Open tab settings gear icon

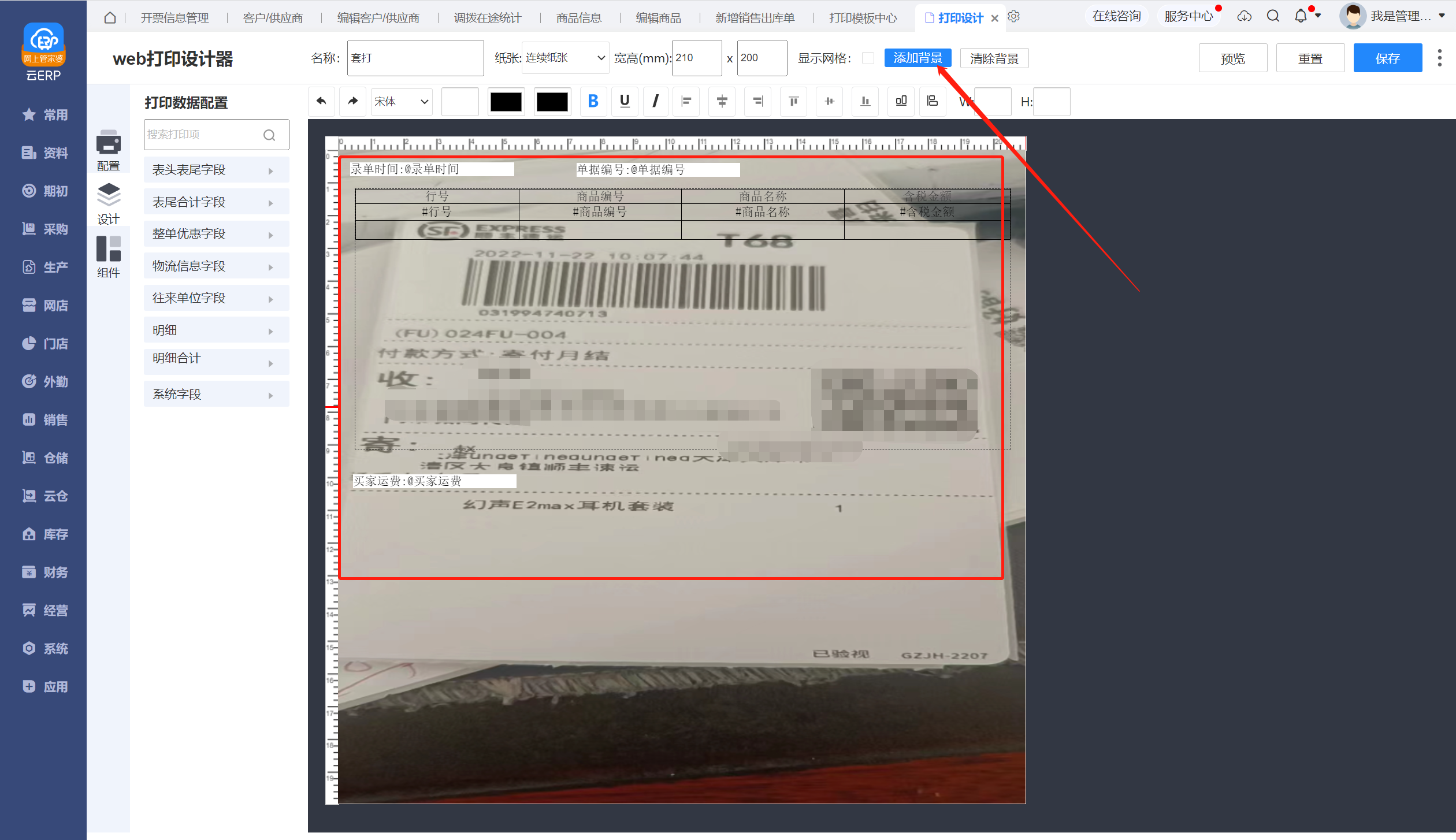click(x=1013, y=17)
